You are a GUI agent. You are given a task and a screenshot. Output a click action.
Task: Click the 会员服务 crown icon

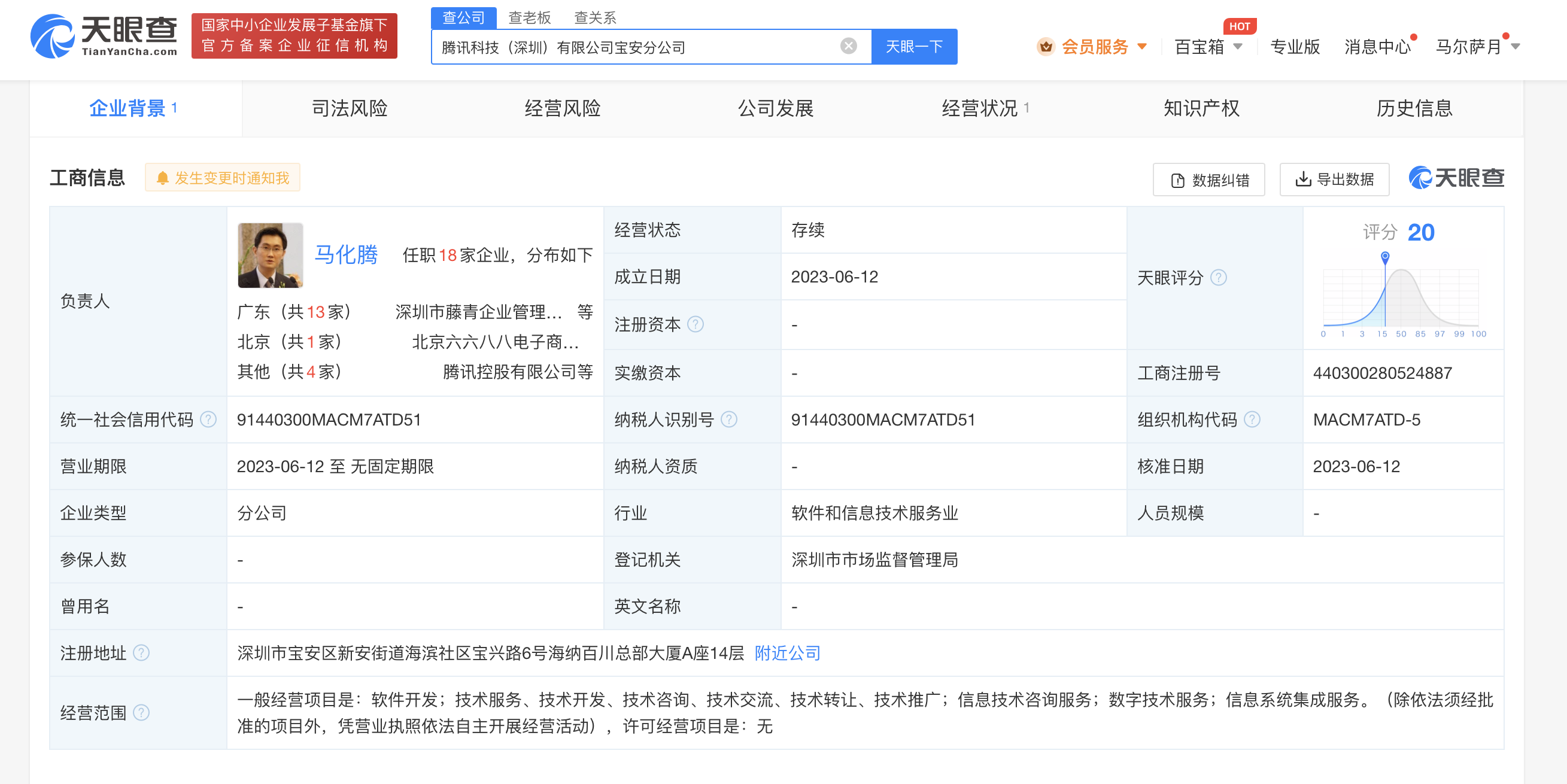point(1045,46)
